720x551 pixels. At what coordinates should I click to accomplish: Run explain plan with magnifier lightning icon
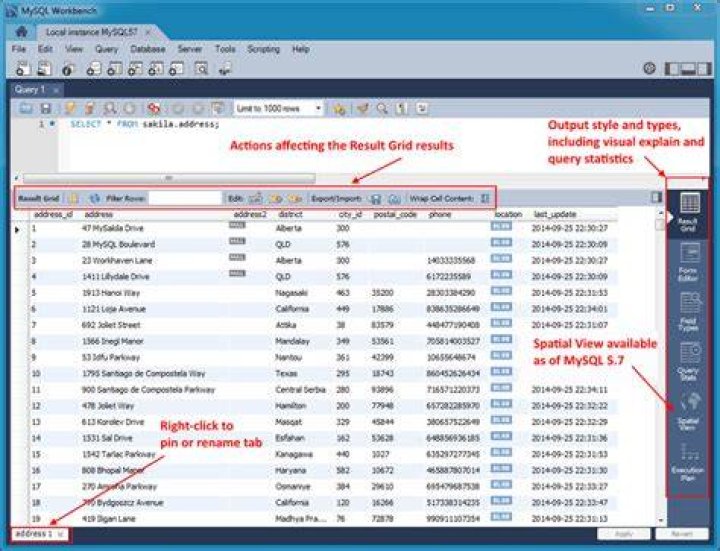(x=110, y=108)
